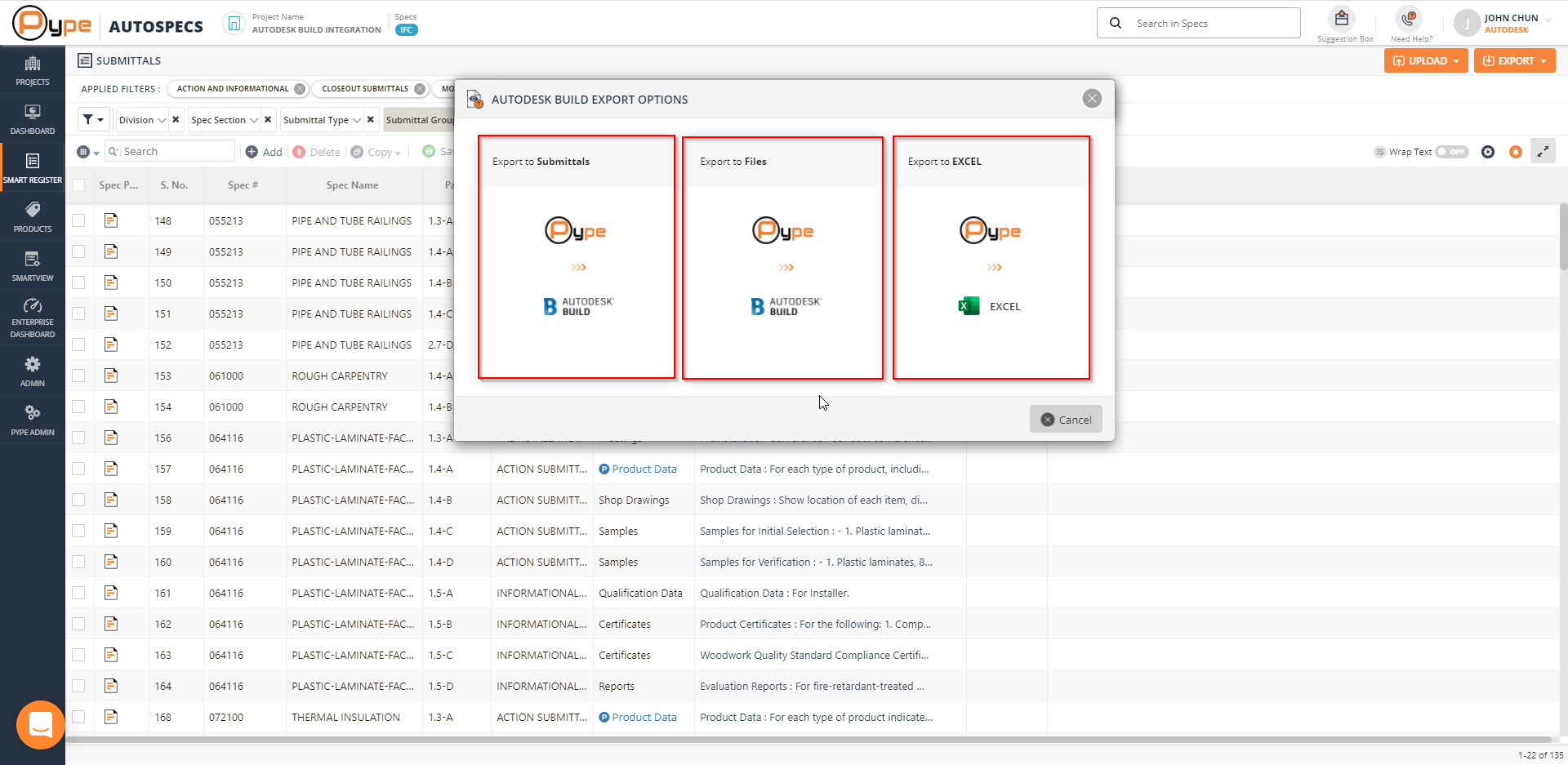1568x765 pixels.
Task: Open grid settings gear icon
Action: point(1488,152)
